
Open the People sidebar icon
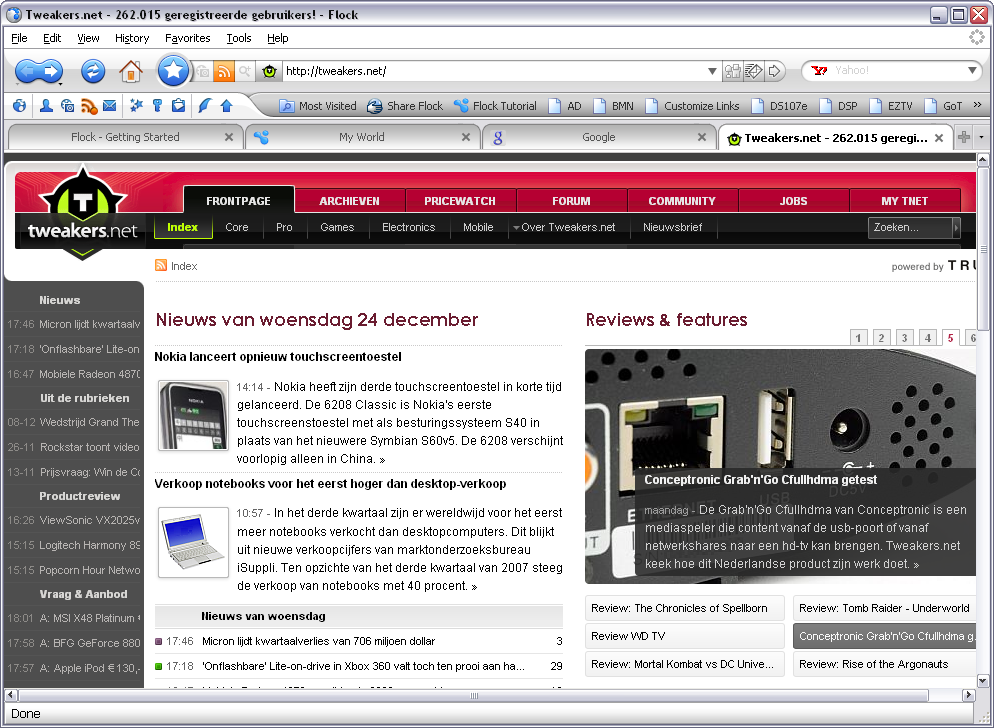click(46, 106)
